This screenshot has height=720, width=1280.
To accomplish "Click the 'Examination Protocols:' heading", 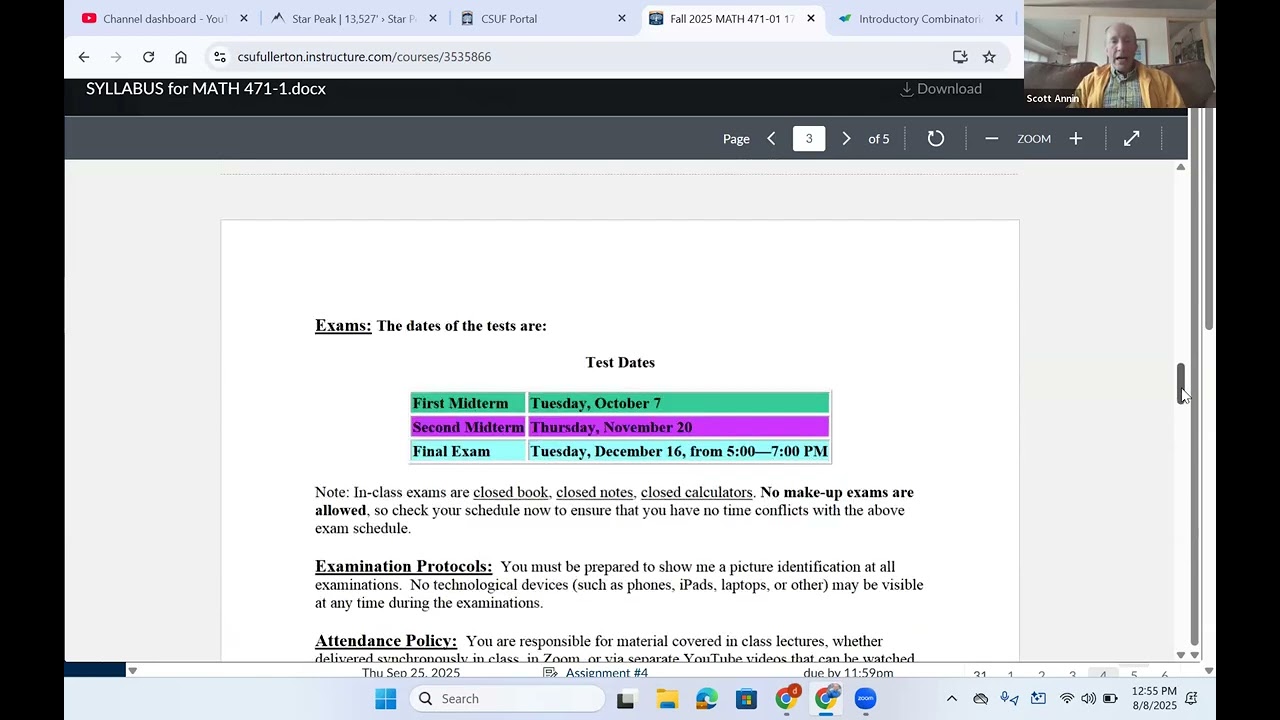I will [x=403, y=567].
